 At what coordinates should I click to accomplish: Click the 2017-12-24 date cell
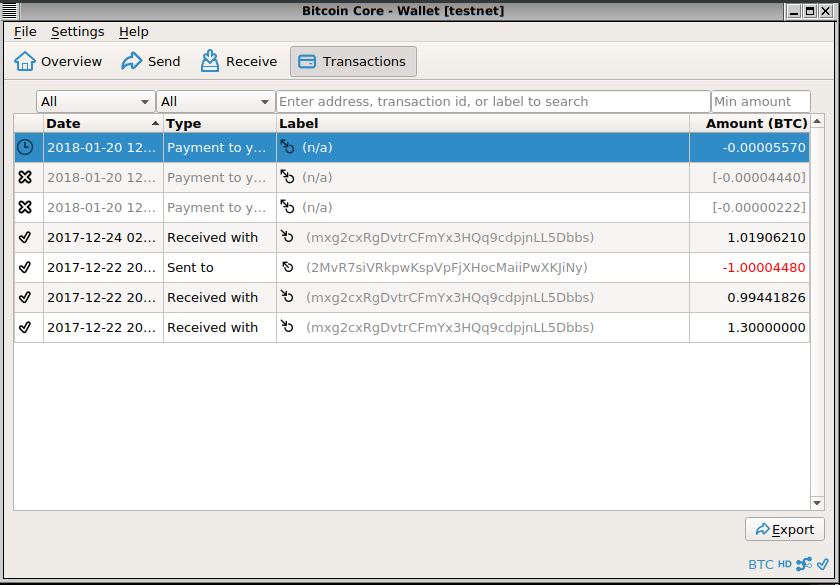(103, 237)
